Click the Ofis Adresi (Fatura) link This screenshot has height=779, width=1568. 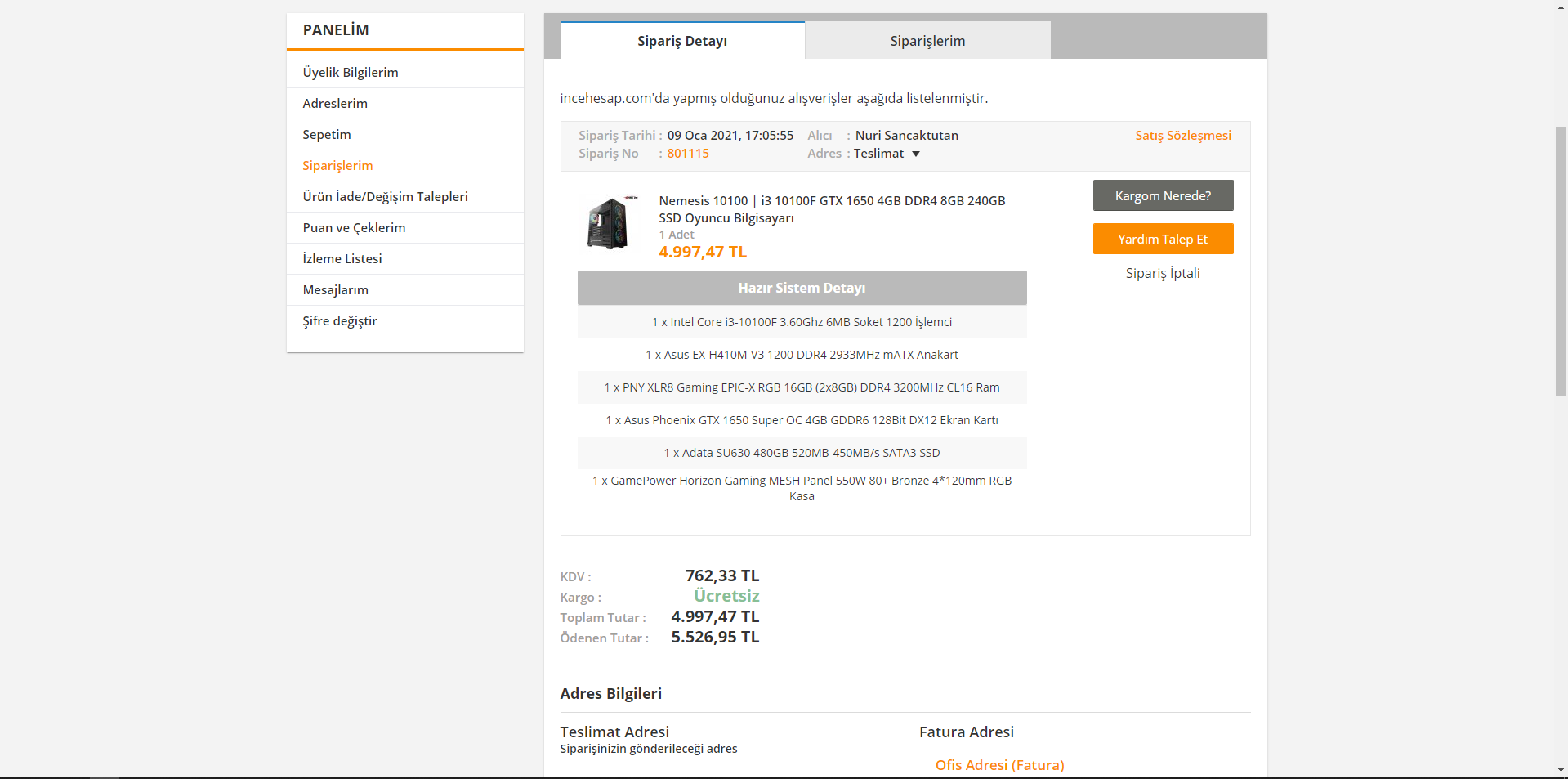point(999,765)
